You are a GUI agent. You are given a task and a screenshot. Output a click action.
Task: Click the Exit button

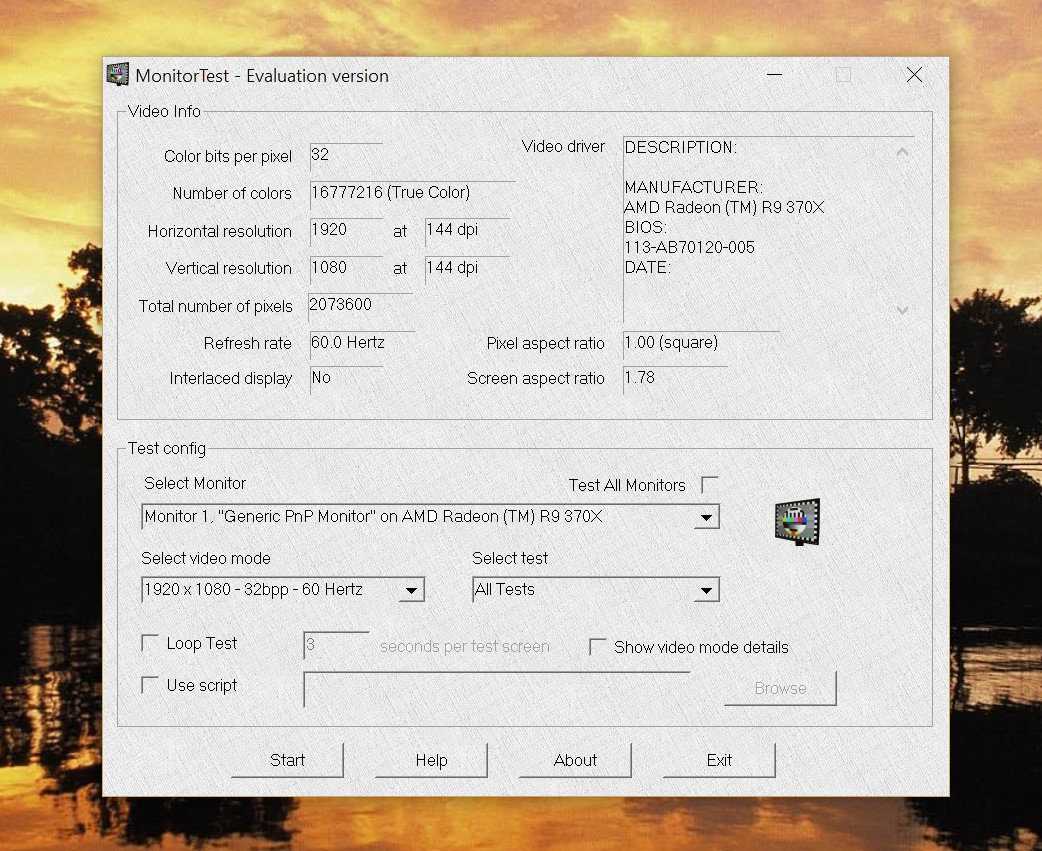pyautogui.click(x=719, y=760)
